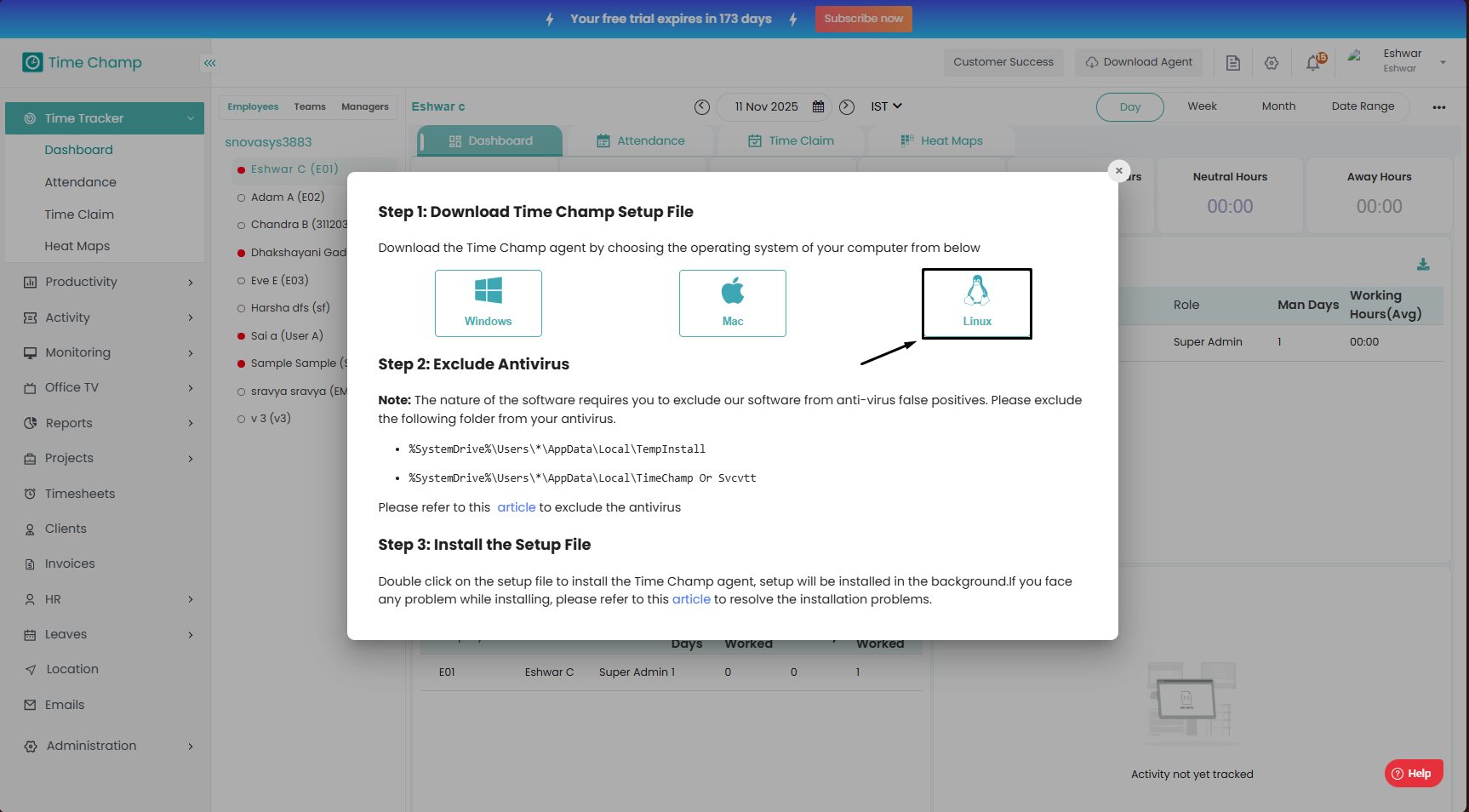Click the download icon above the table

1423,265
